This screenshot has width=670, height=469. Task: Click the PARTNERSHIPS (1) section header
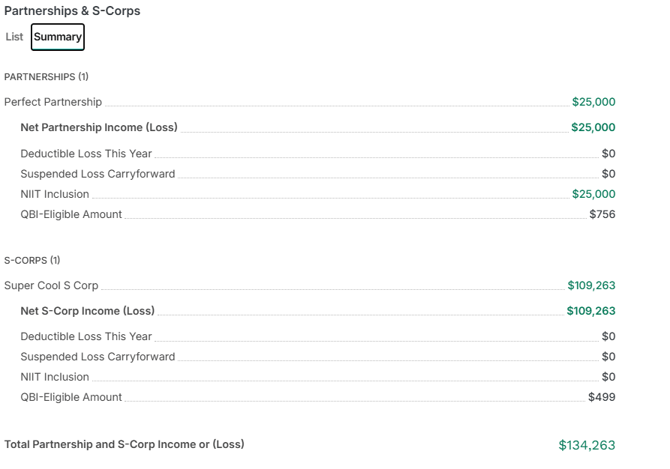(46, 77)
